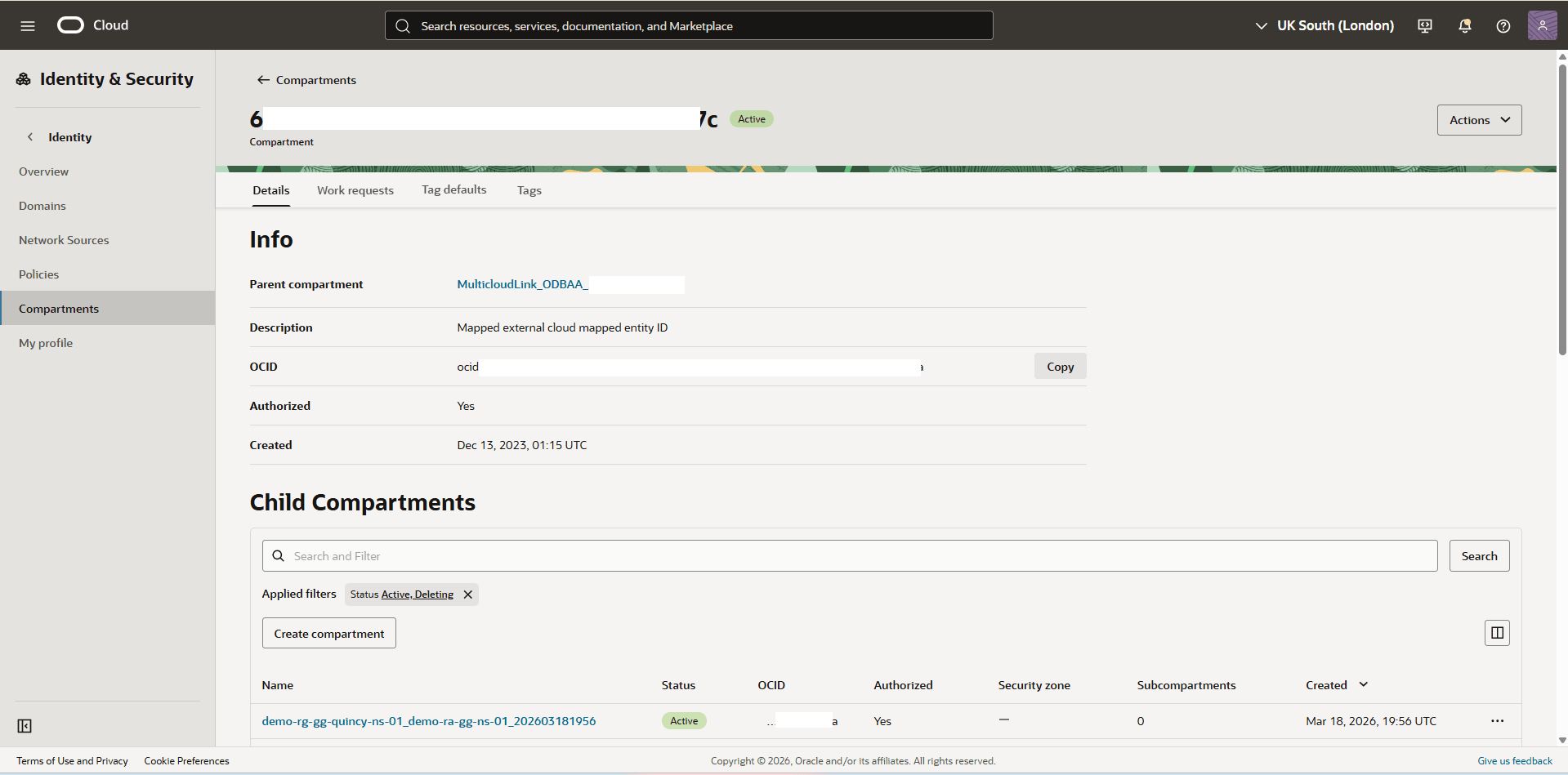Image resolution: width=1568 pixels, height=775 pixels.
Task: Open the notifications bell
Action: 1463,25
